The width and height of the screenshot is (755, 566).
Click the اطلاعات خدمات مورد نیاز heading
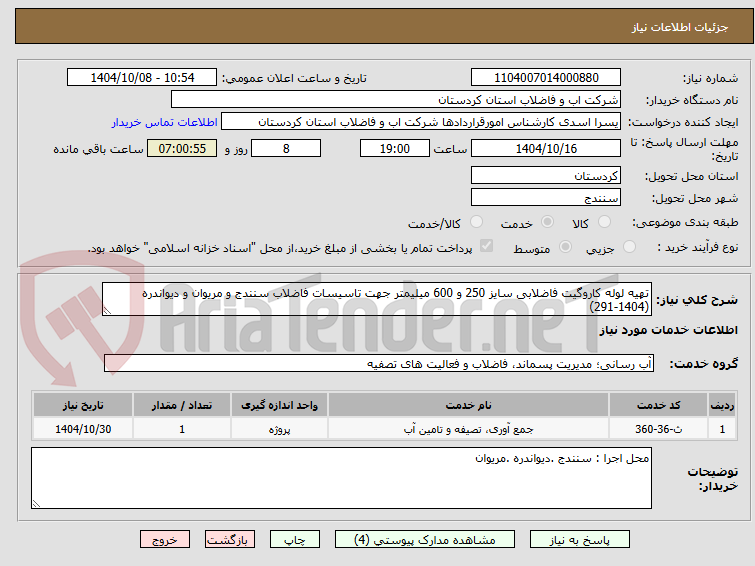[668, 330]
